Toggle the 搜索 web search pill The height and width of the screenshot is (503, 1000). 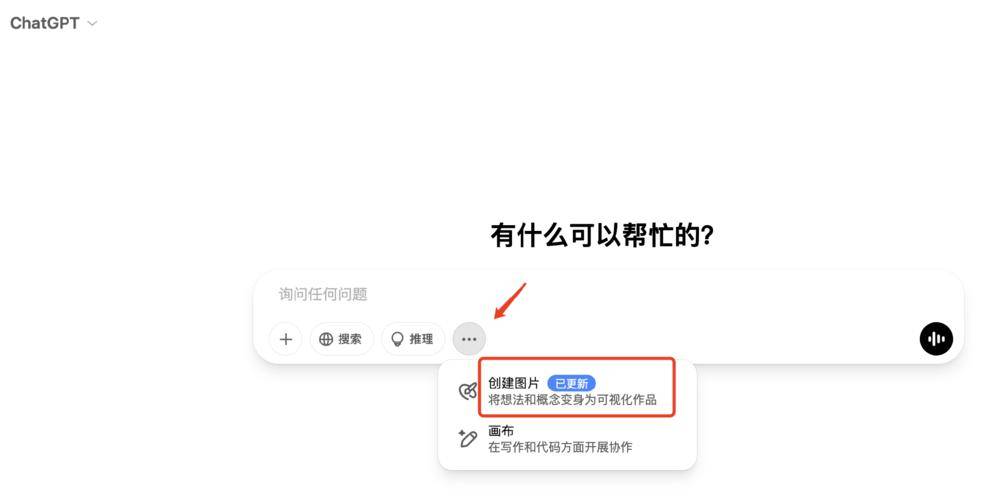(341, 339)
